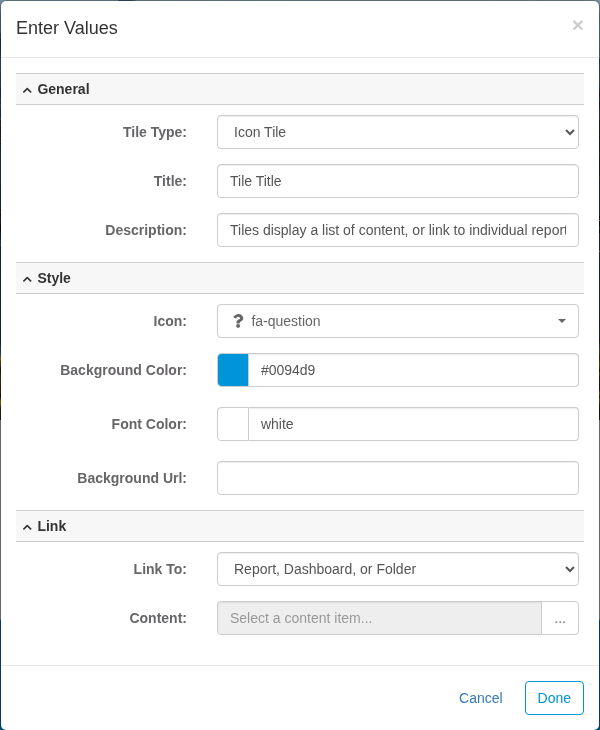
Task: Browse content with the ellipsis button
Action: point(560,618)
